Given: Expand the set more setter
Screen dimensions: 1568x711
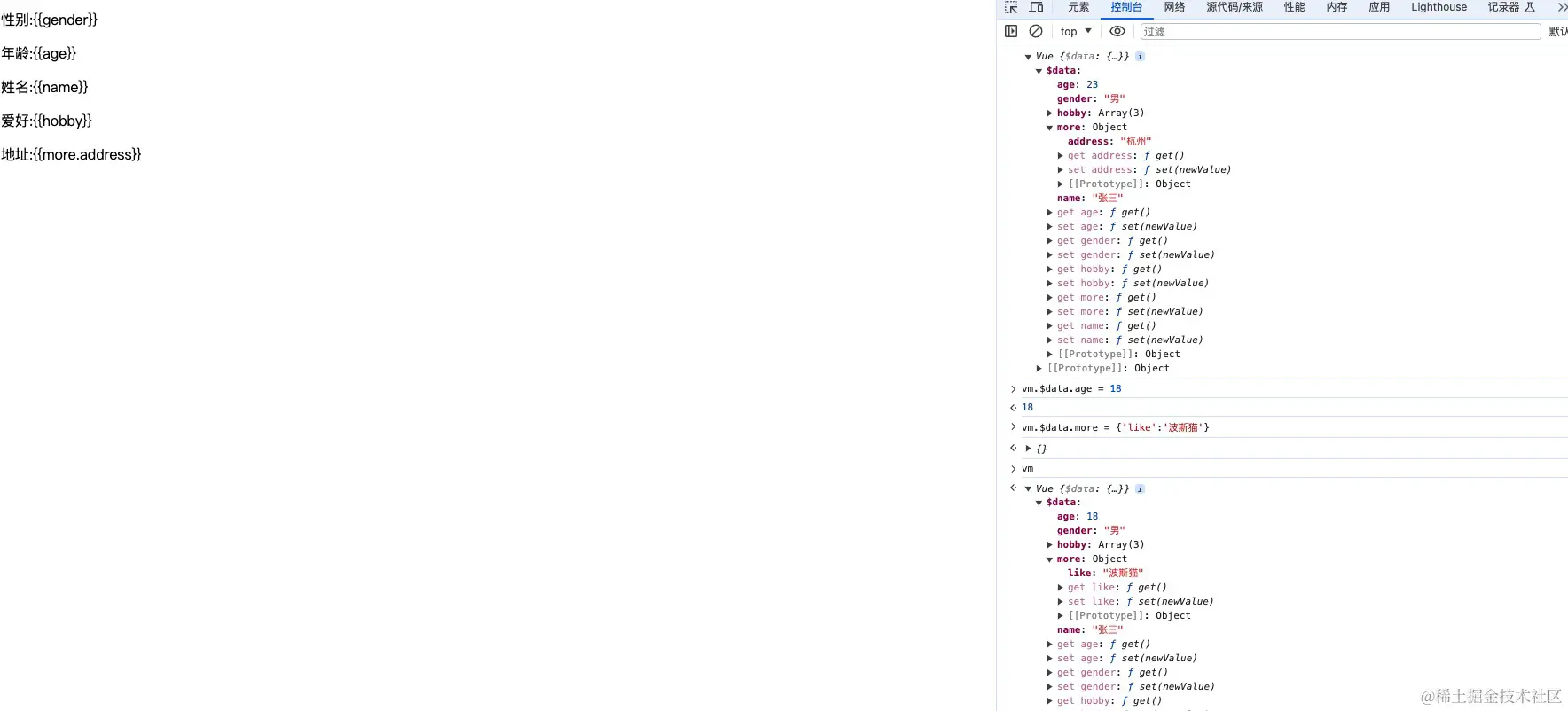Looking at the screenshot, I should pos(1050,312).
